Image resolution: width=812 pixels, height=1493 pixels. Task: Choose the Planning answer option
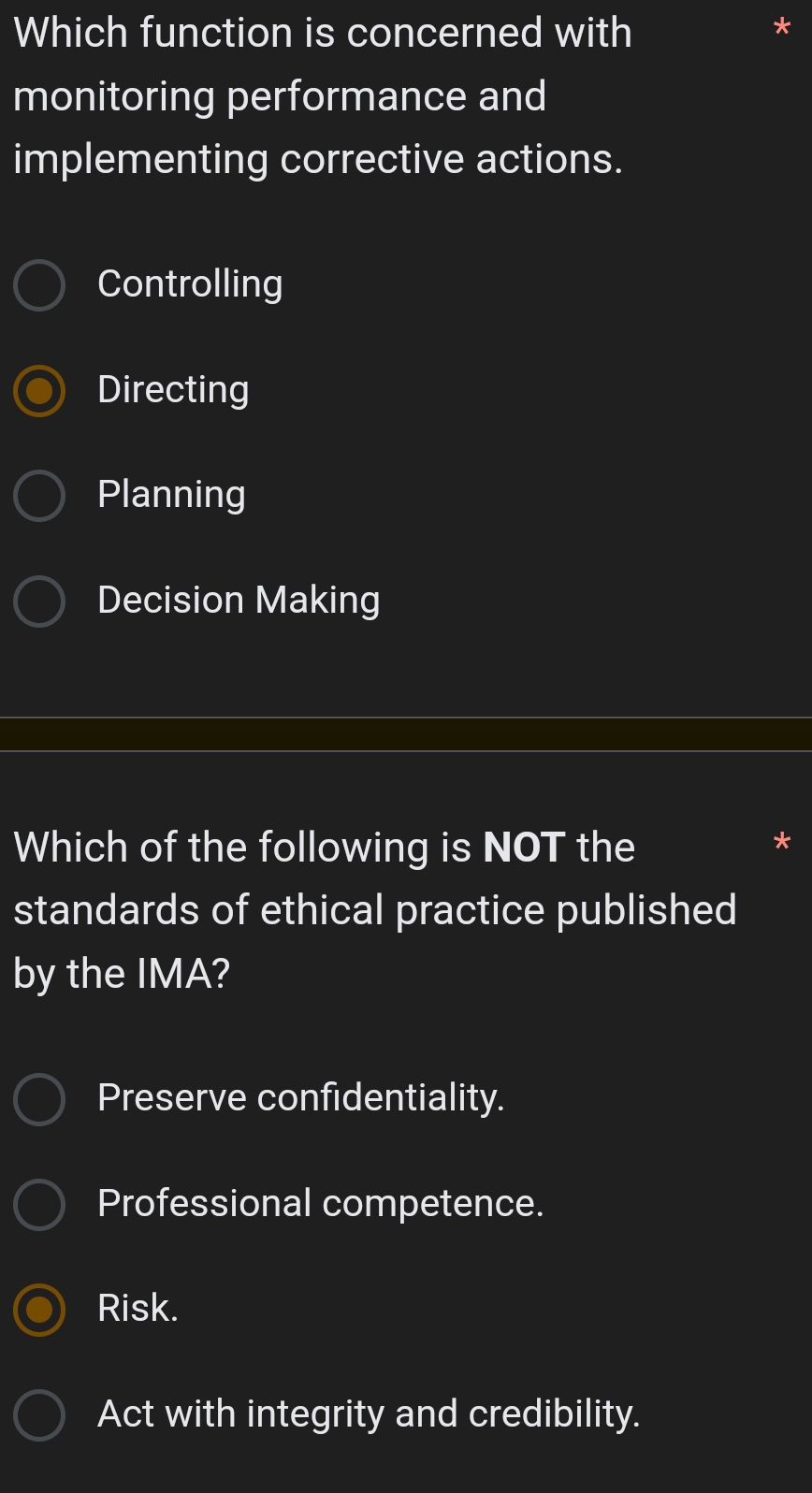(x=39, y=496)
